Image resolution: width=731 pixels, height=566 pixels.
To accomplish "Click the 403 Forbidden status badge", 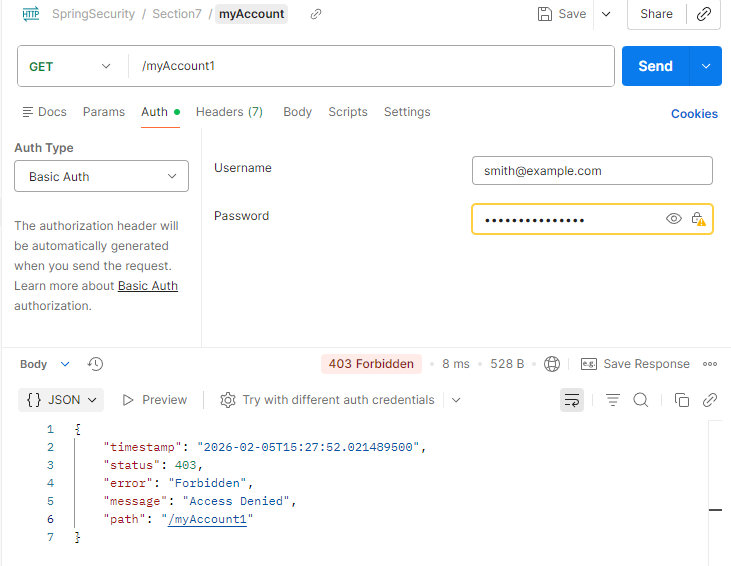I will click(x=371, y=364).
